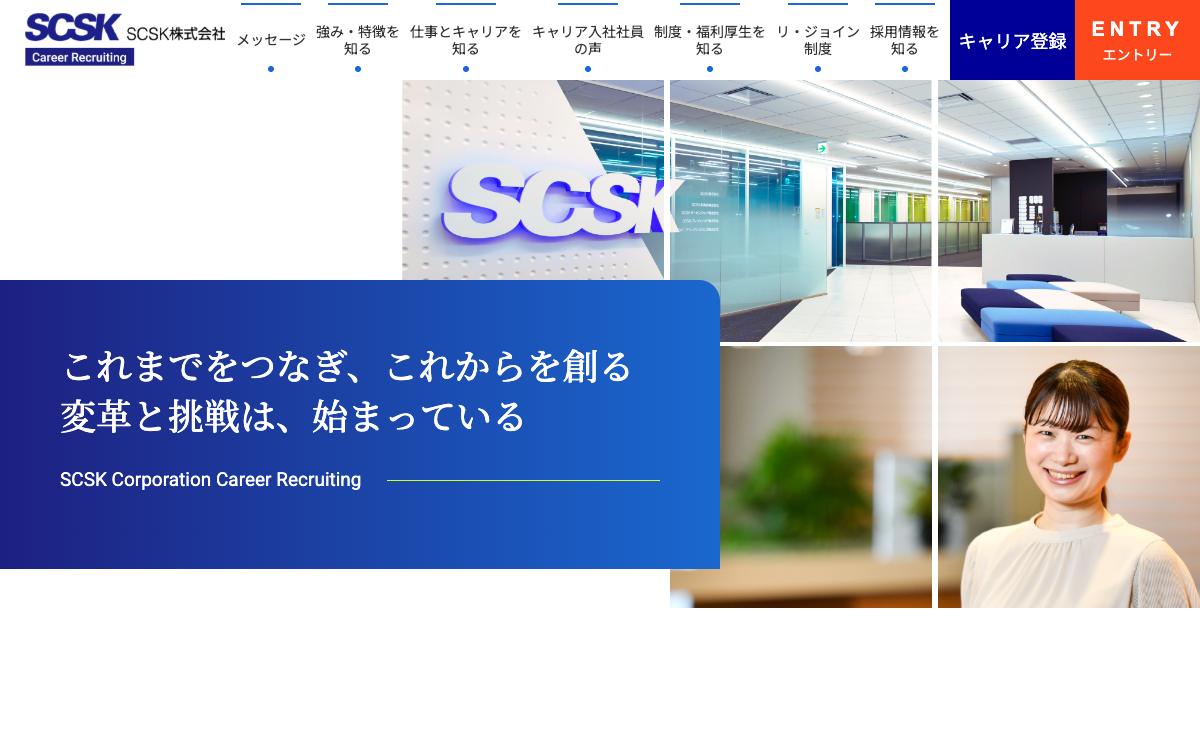1200x750 pixels.
Task: Expand dropdown dot under 仕事とキャリアを知る
Action: 466,69
